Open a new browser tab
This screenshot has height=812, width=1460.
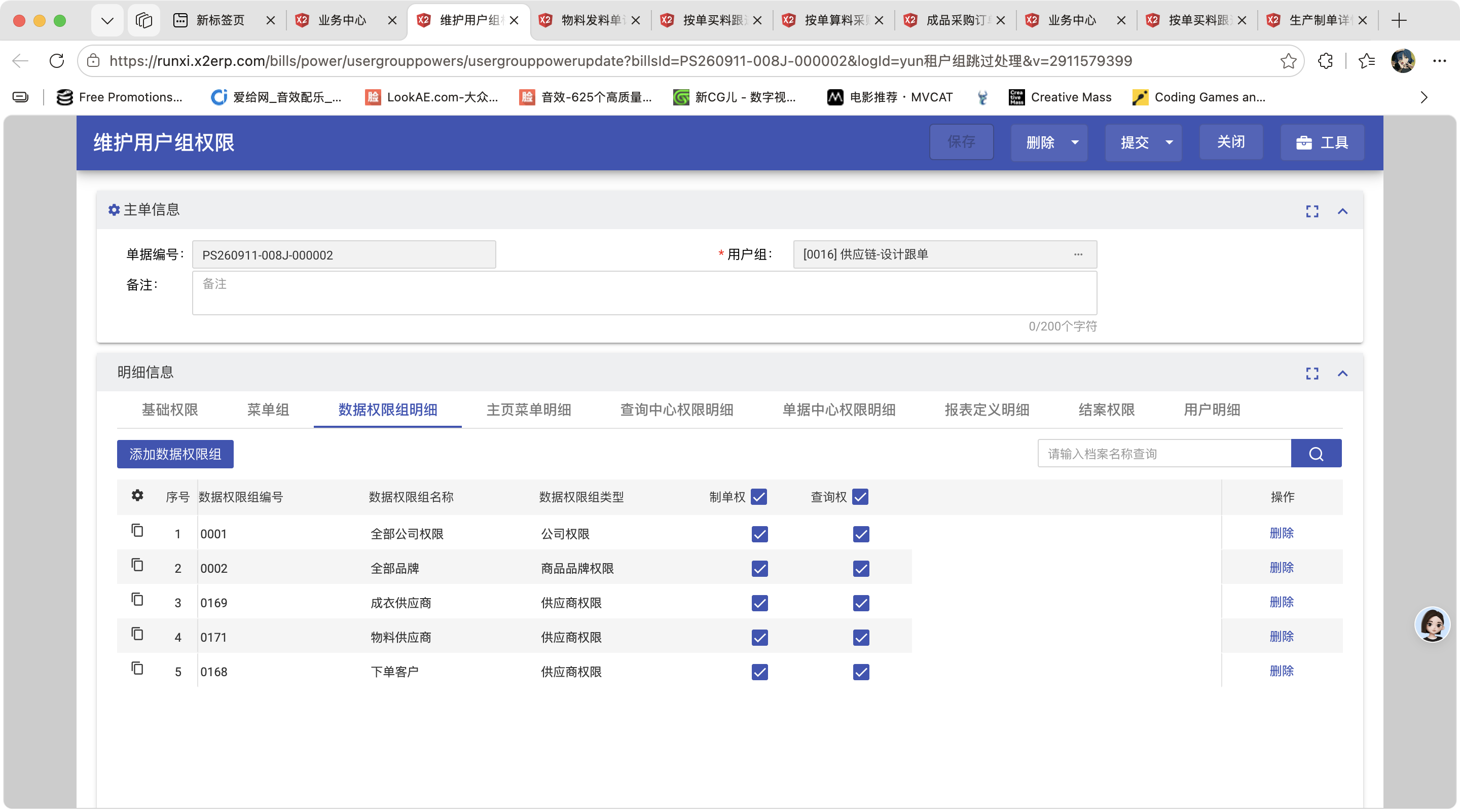pos(1399,20)
